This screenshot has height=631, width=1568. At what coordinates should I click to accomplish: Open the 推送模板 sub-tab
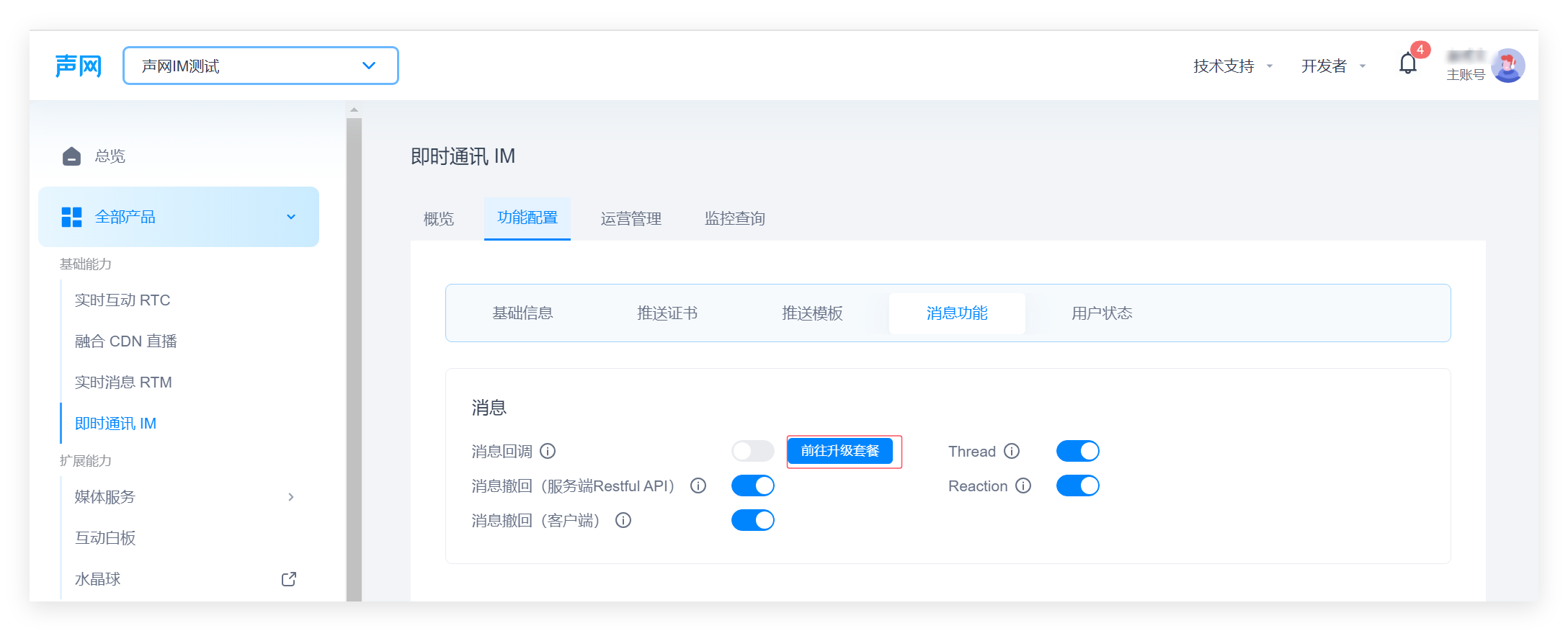click(812, 313)
